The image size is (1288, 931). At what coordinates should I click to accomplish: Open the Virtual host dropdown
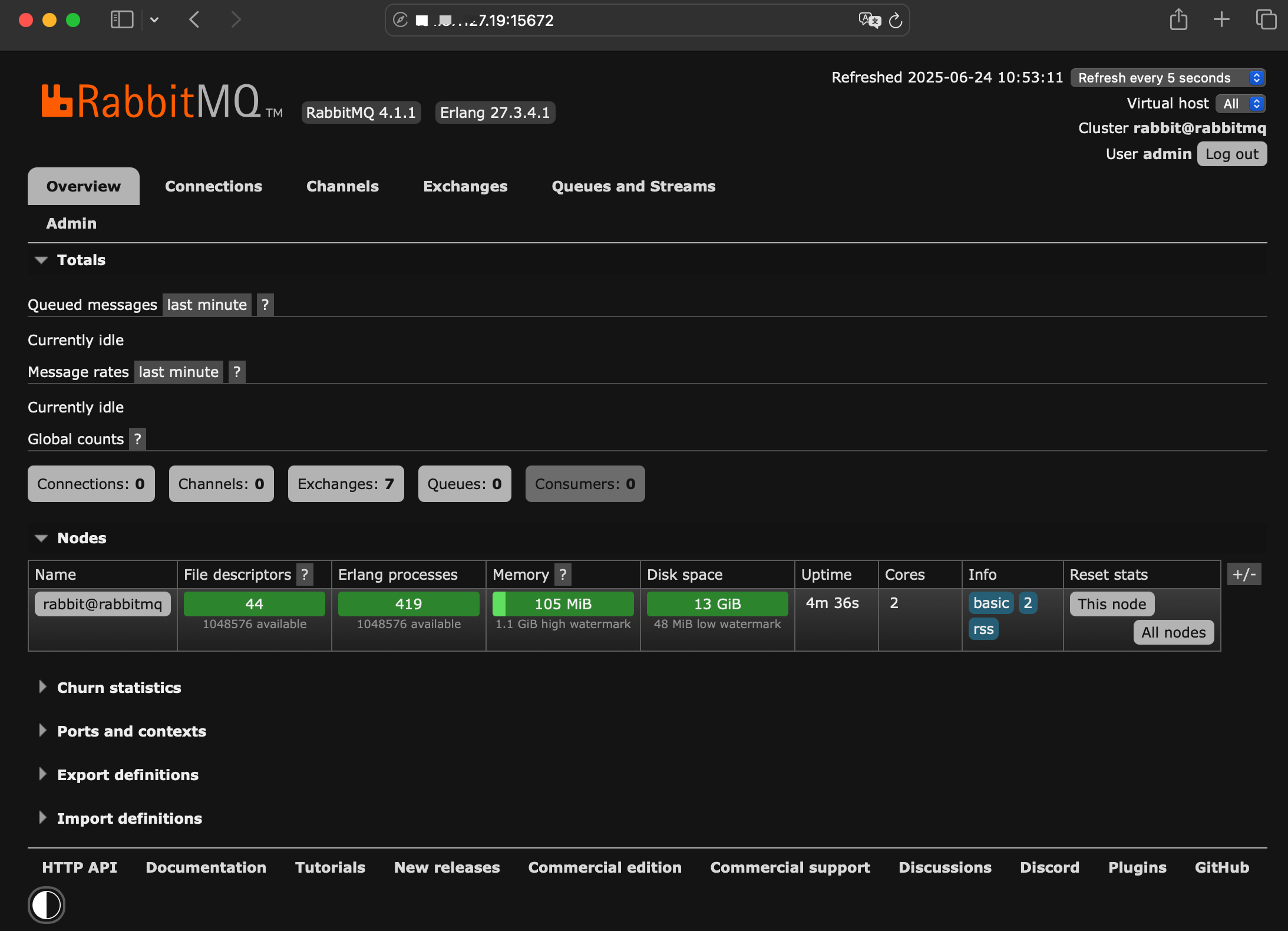pyautogui.click(x=1240, y=104)
